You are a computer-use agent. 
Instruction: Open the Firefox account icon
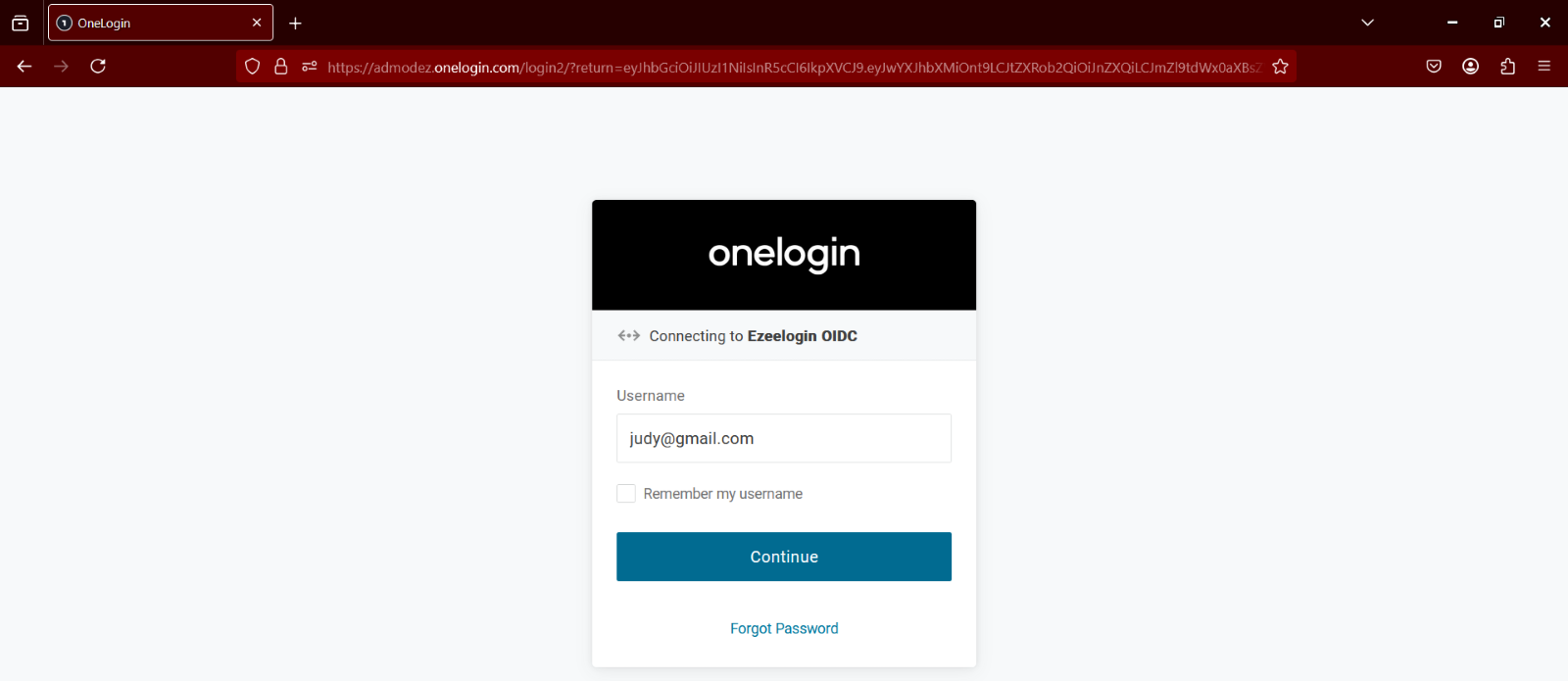[1471, 67]
